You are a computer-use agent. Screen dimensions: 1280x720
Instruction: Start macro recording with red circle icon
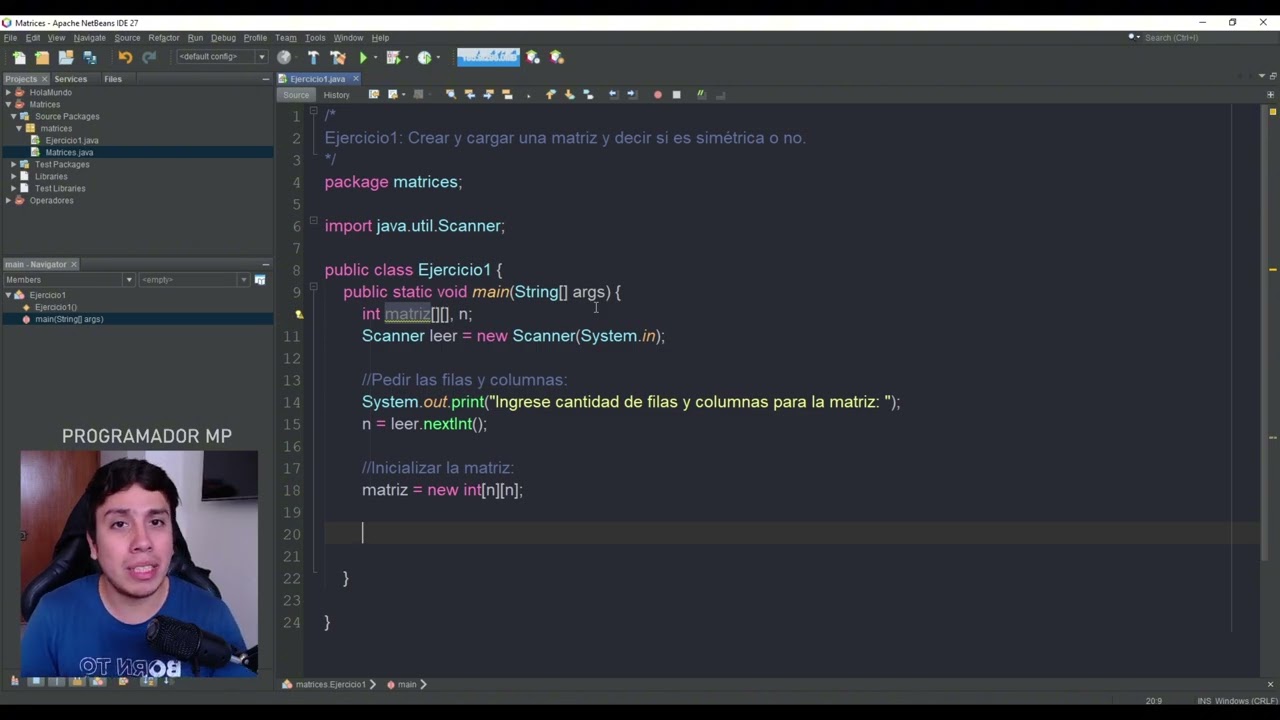[657, 94]
